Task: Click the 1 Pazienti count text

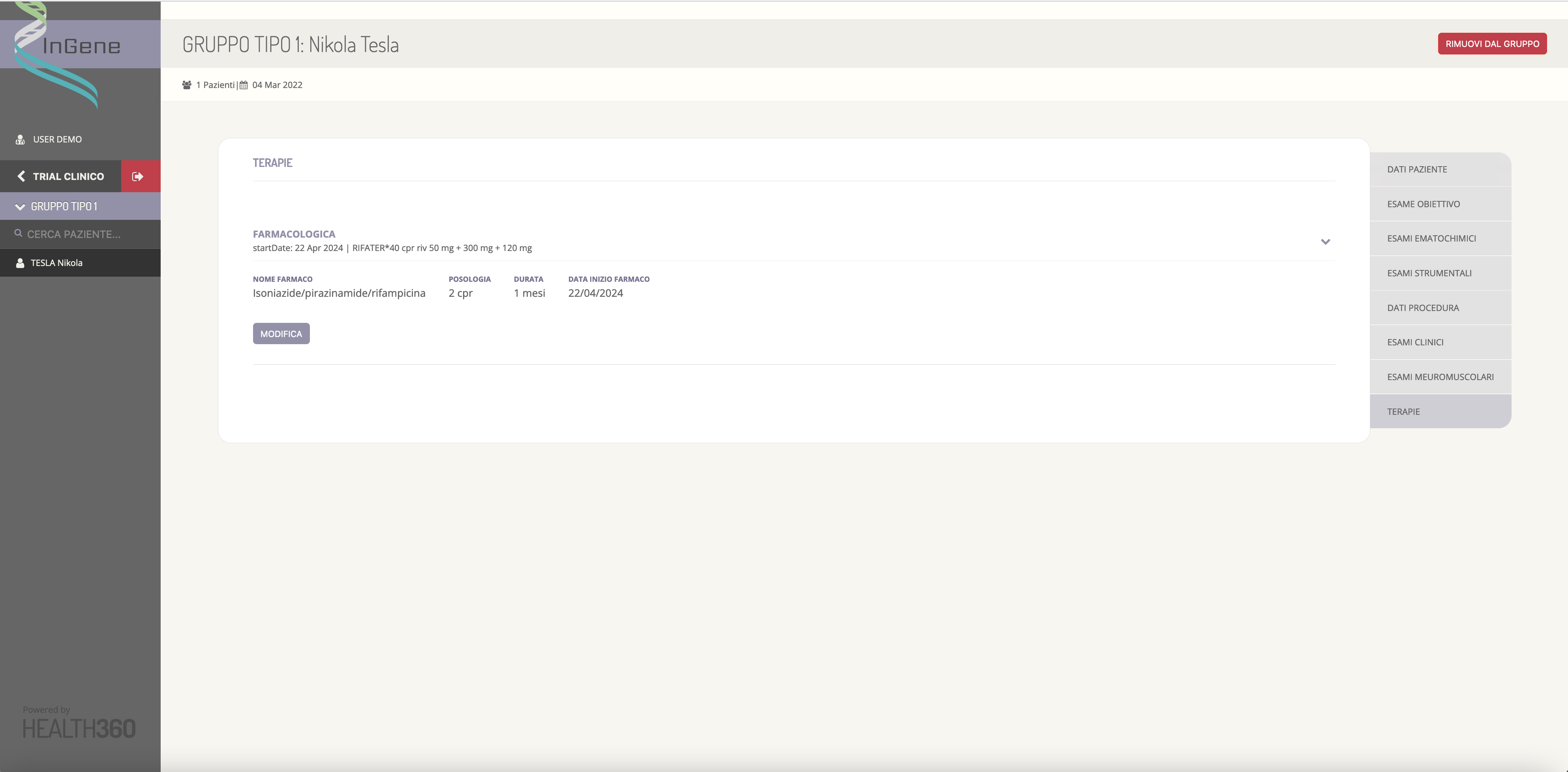Action: pos(215,85)
